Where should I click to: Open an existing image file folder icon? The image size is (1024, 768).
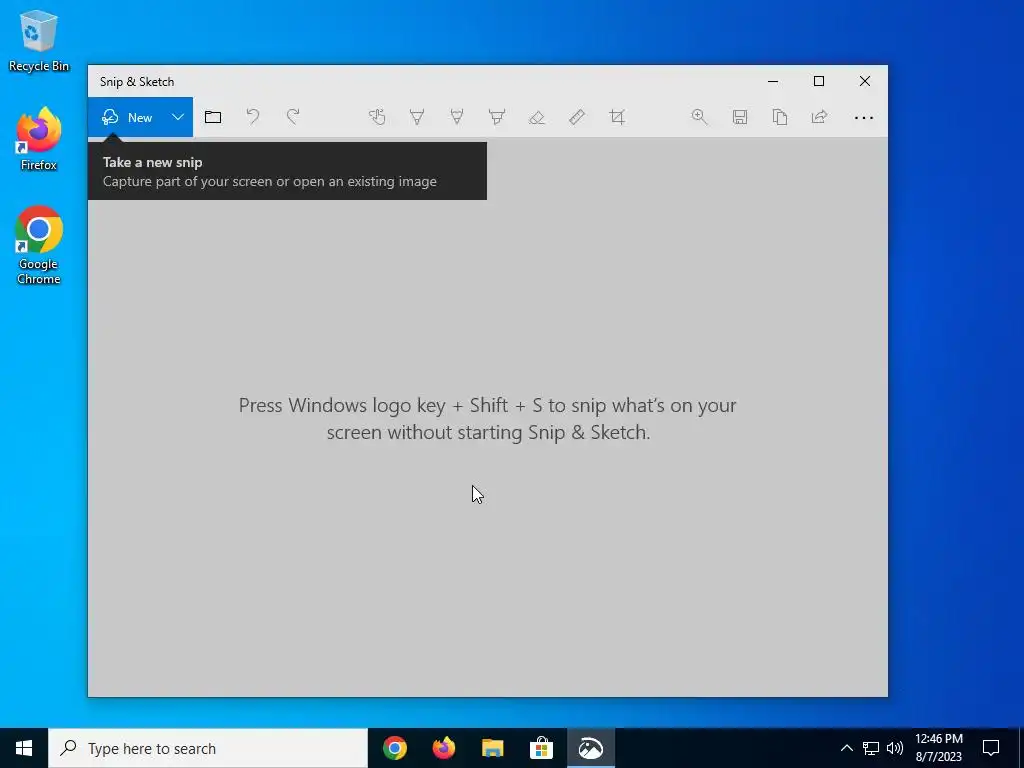(x=213, y=118)
